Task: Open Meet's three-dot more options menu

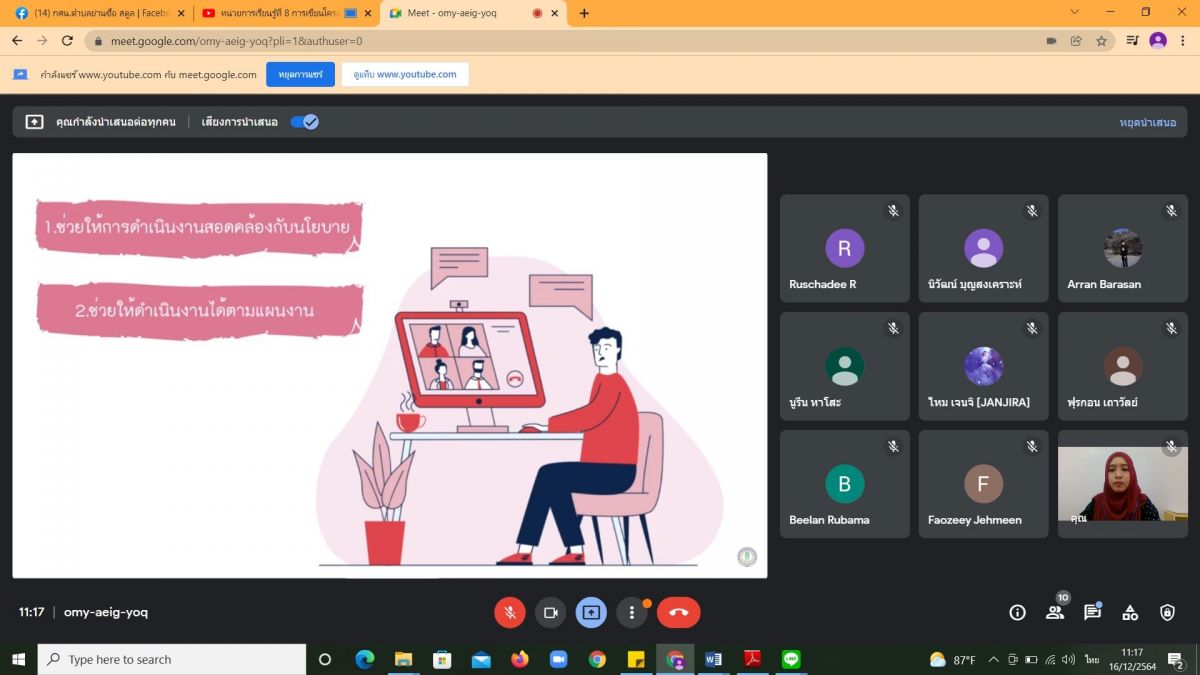Action: click(x=631, y=612)
